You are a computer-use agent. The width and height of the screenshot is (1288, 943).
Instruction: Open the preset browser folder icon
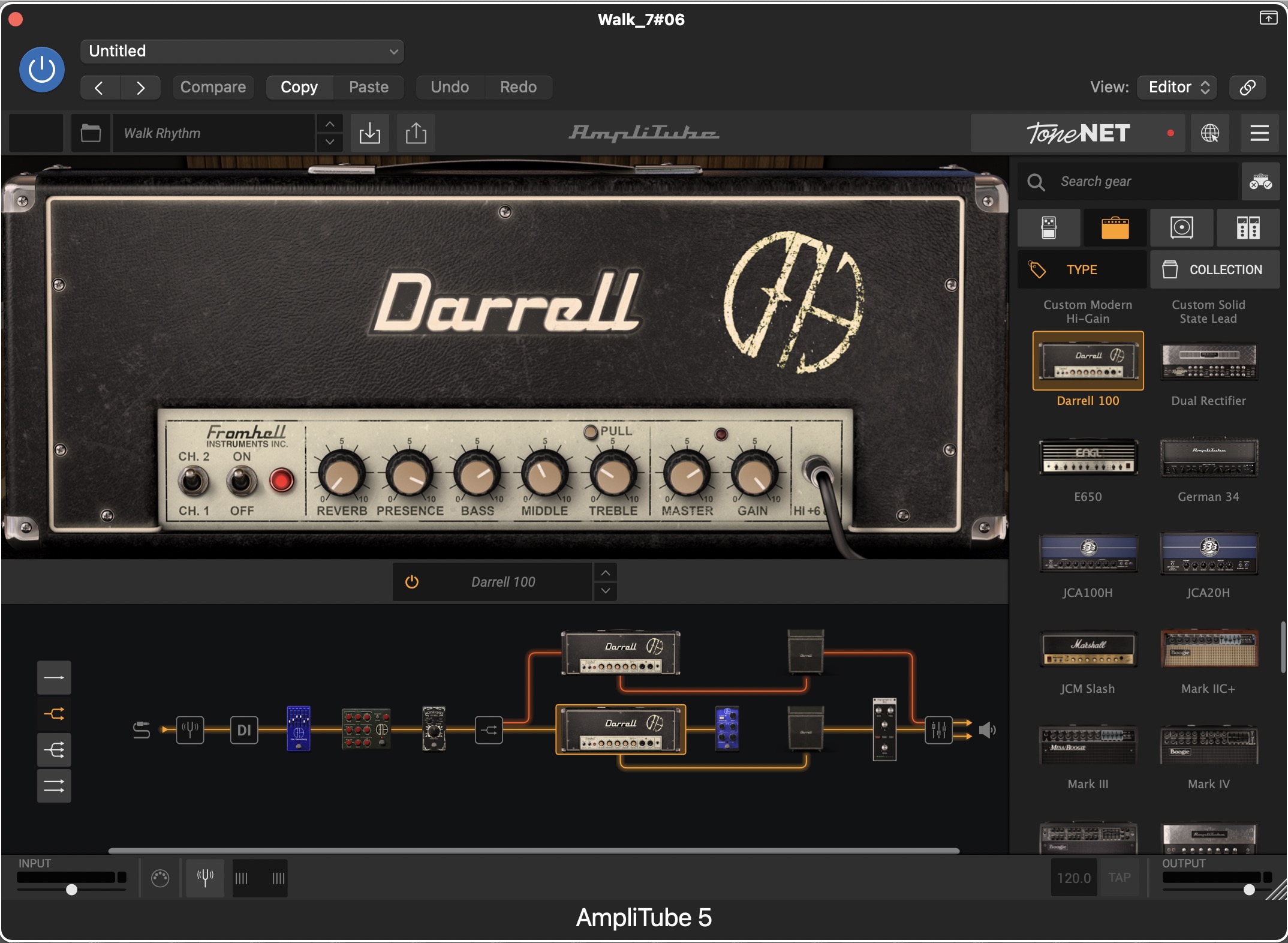point(91,133)
